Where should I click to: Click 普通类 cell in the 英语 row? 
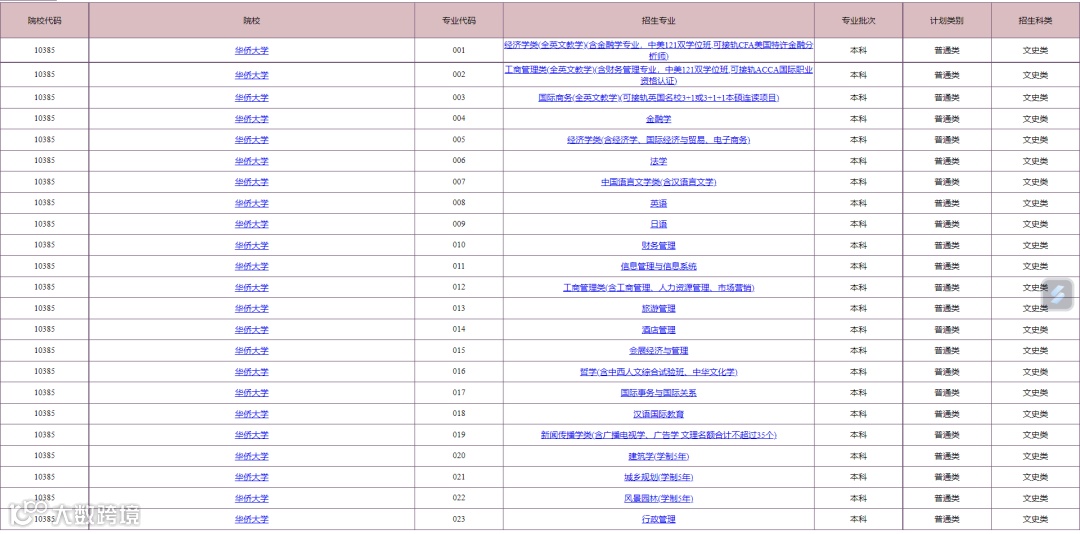946,203
